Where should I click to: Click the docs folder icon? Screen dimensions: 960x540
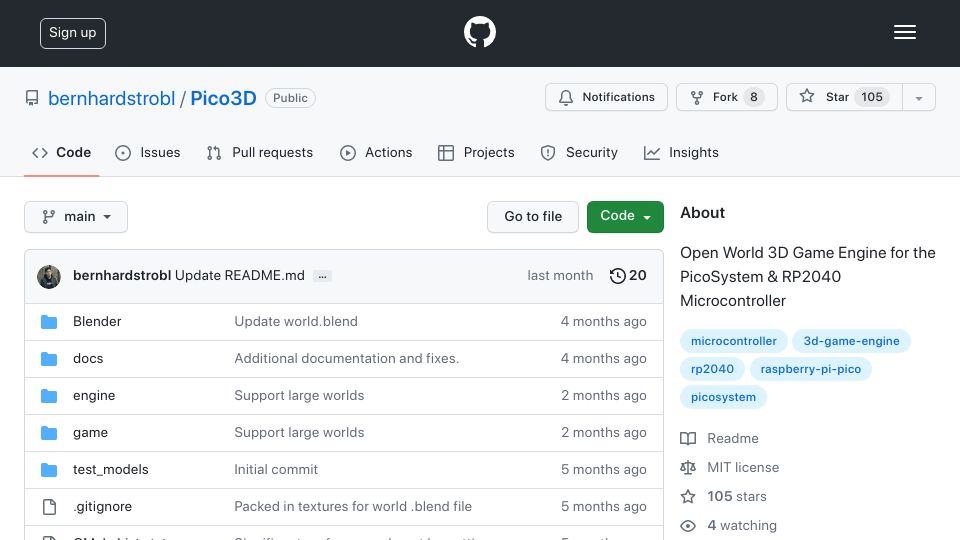coord(49,359)
